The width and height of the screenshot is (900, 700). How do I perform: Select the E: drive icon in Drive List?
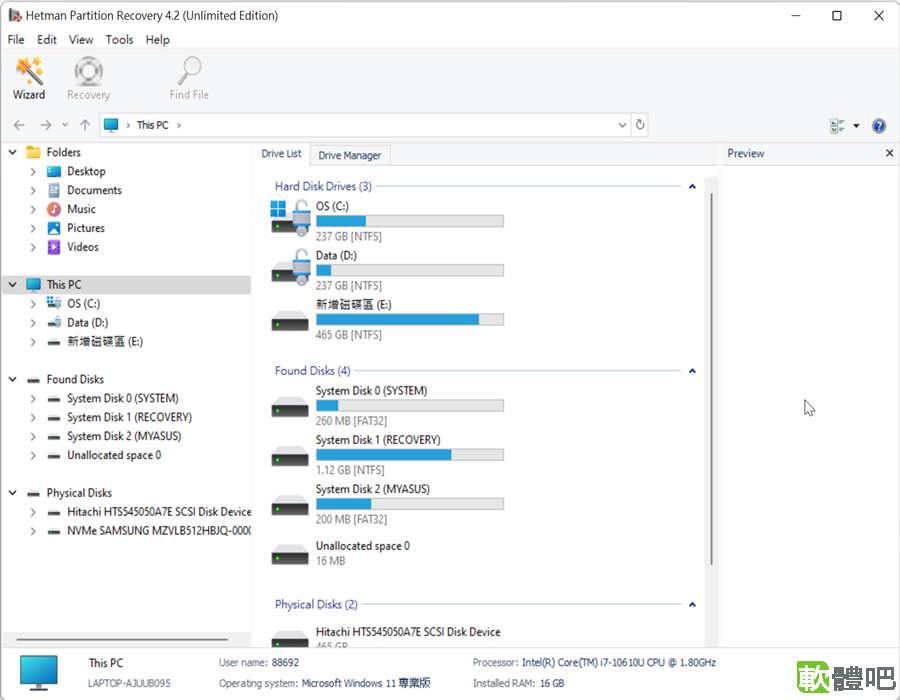290,321
